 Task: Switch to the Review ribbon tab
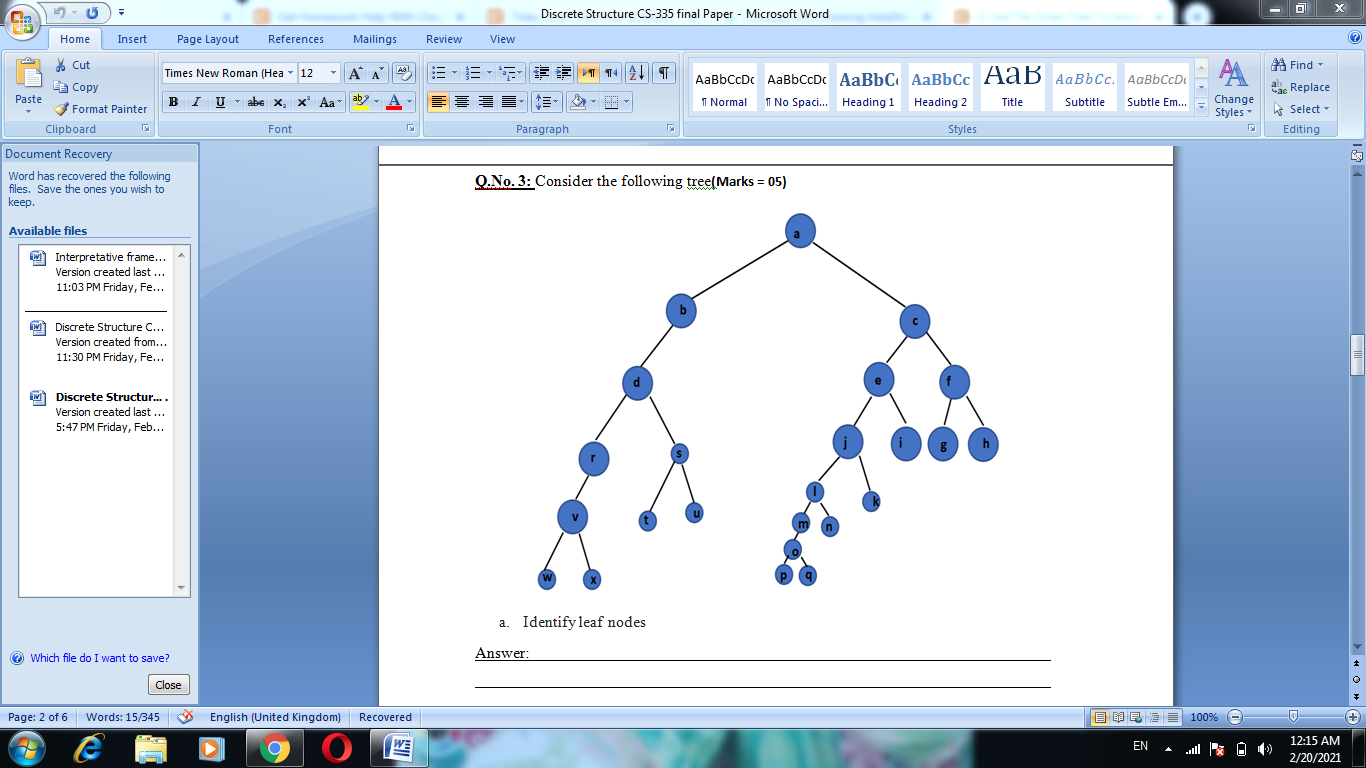coord(443,39)
